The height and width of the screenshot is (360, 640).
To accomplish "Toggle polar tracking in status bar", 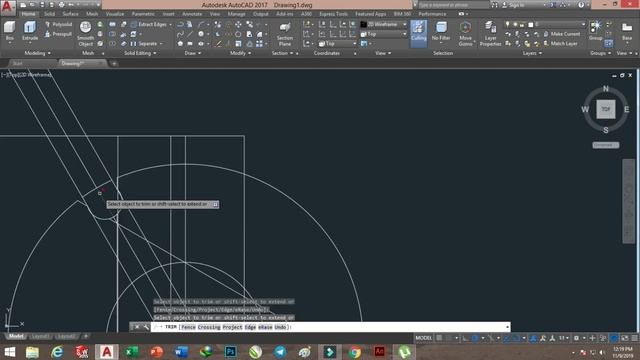I will (475, 338).
